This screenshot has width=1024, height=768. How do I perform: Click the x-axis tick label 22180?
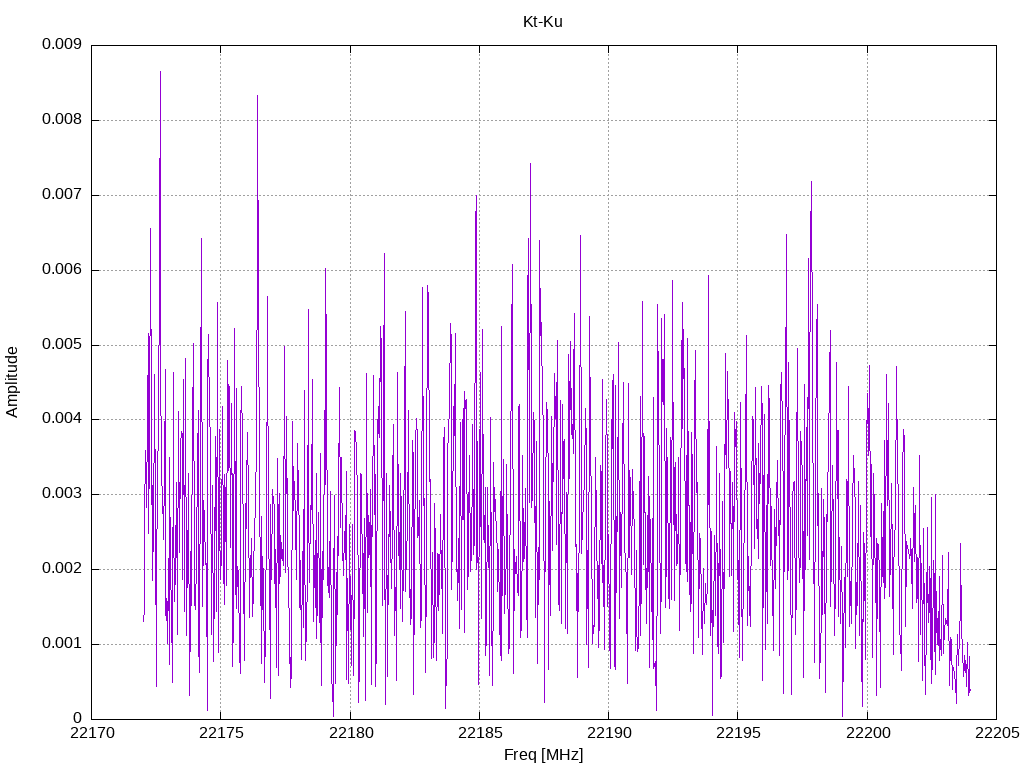coord(351,733)
